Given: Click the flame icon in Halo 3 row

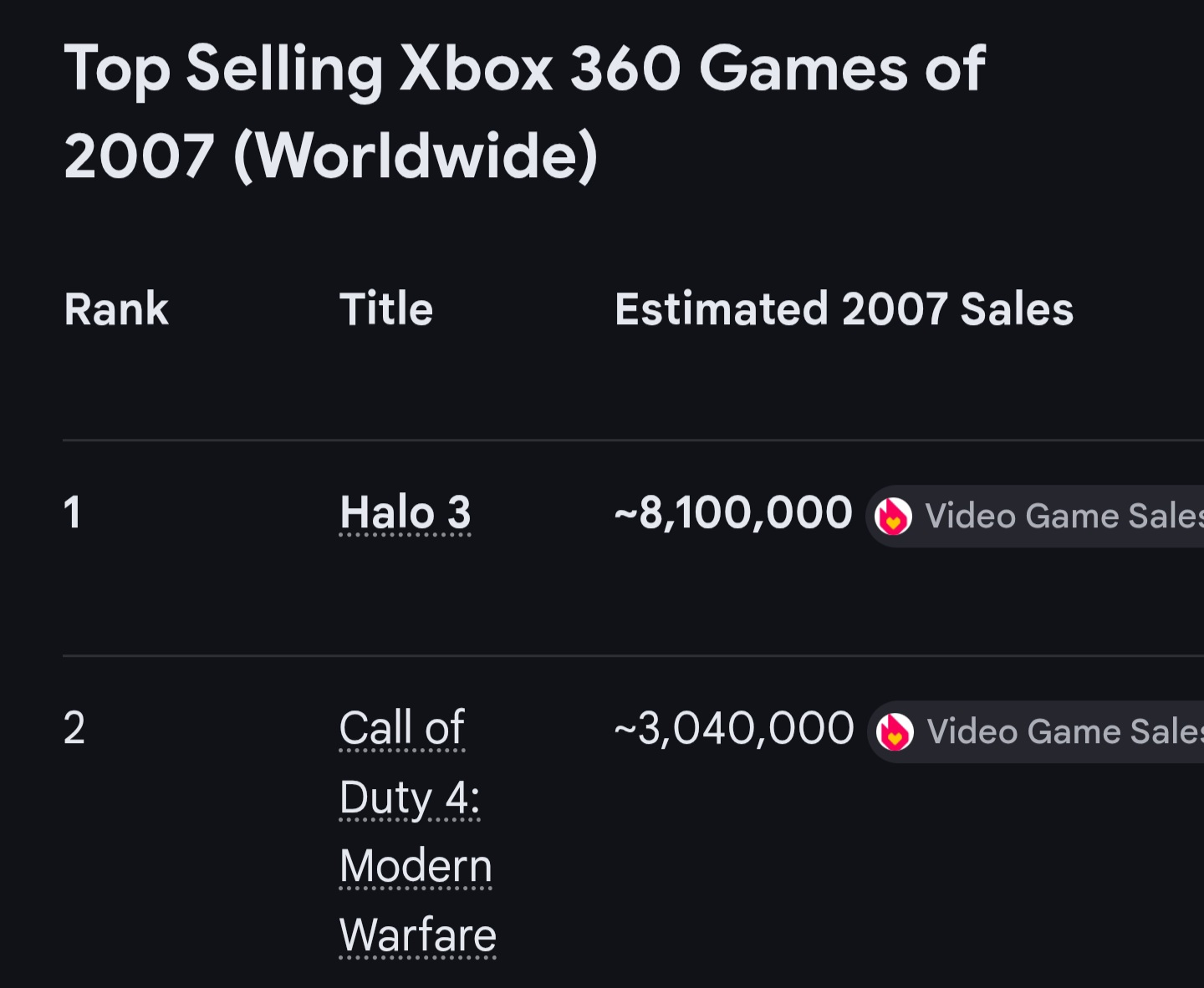Looking at the screenshot, I should [x=893, y=517].
